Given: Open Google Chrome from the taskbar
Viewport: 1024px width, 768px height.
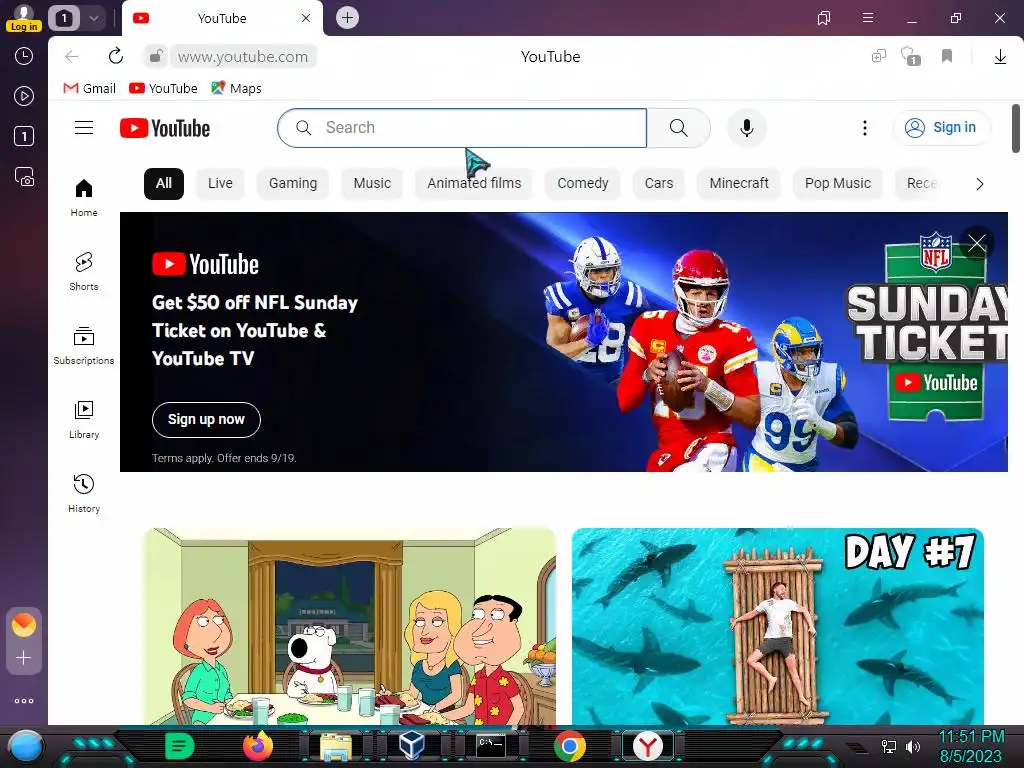Looking at the screenshot, I should click(569, 746).
